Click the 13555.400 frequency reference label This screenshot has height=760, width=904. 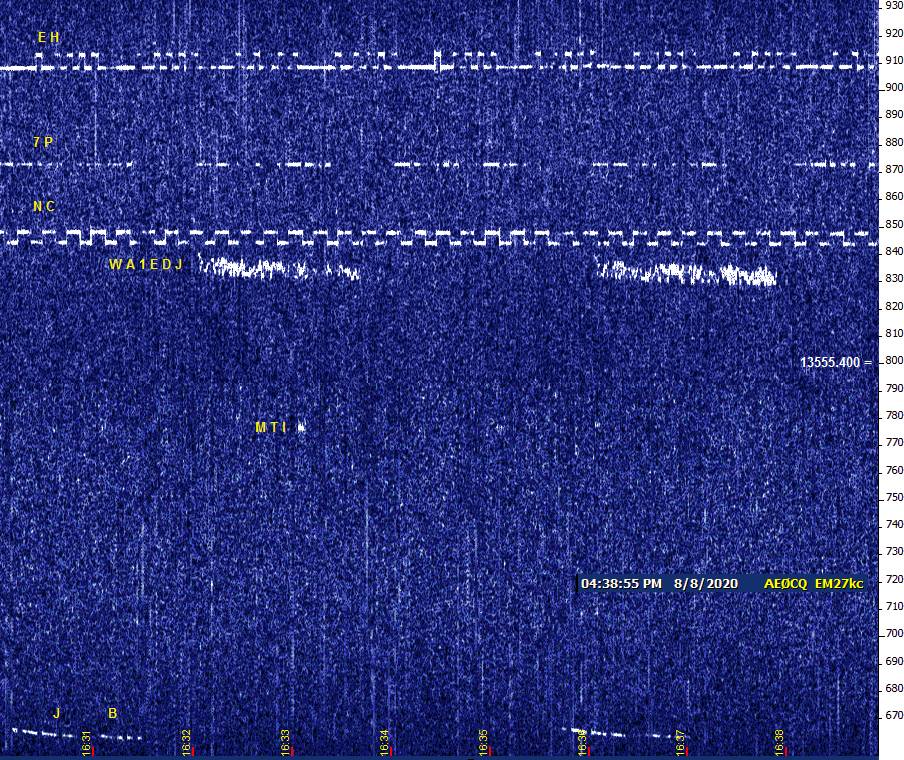[830, 362]
